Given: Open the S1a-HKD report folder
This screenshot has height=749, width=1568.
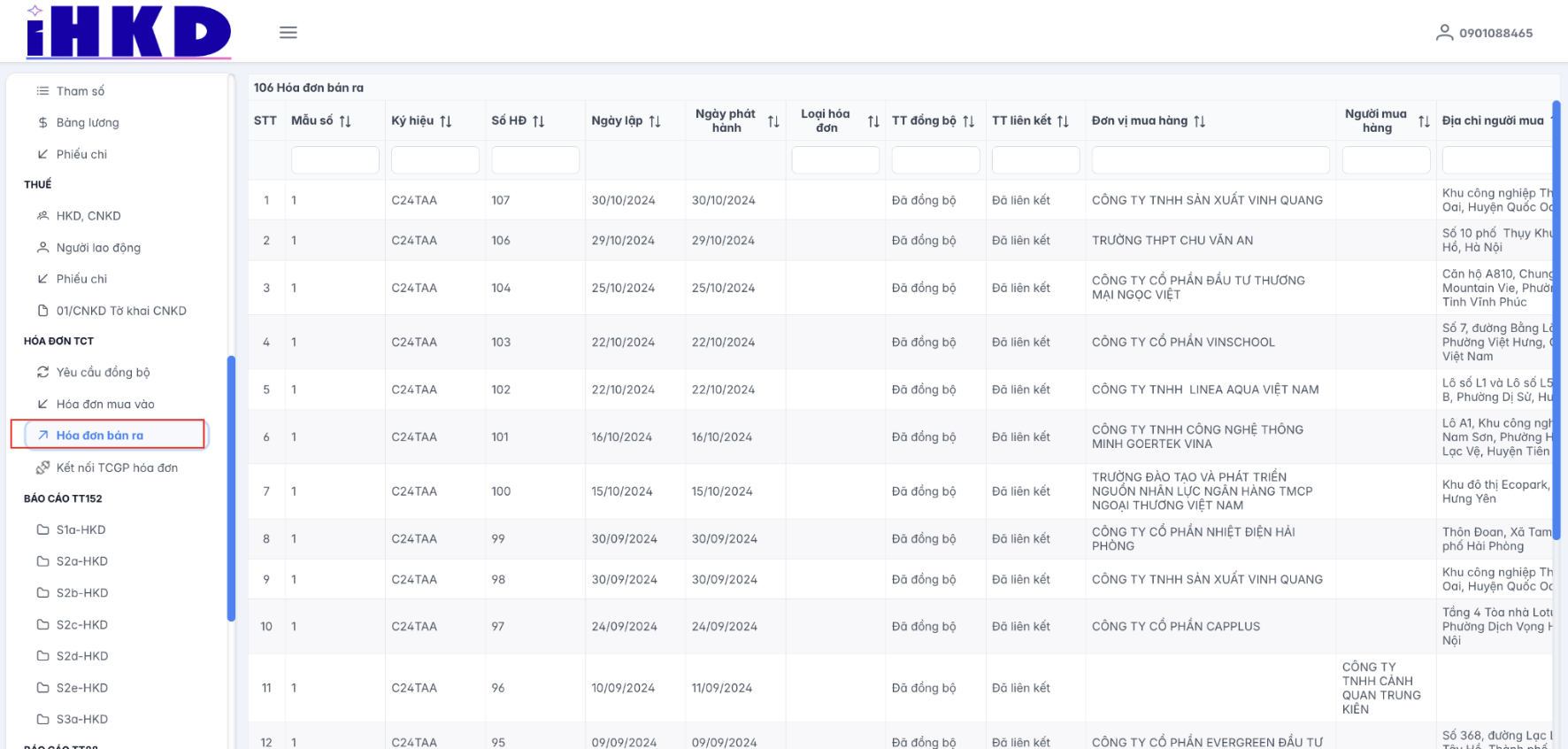Looking at the screenshot, I should coord(81,529).
